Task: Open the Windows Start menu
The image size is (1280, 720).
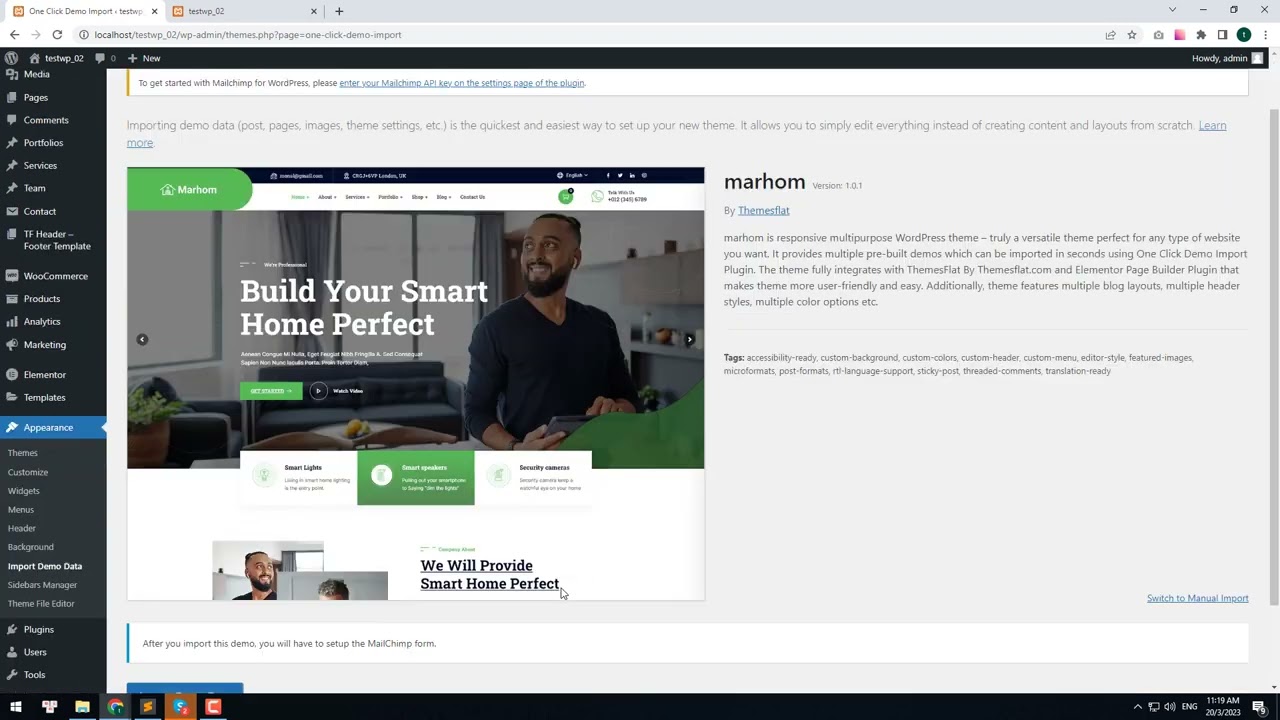Action: tap(16, 707)
